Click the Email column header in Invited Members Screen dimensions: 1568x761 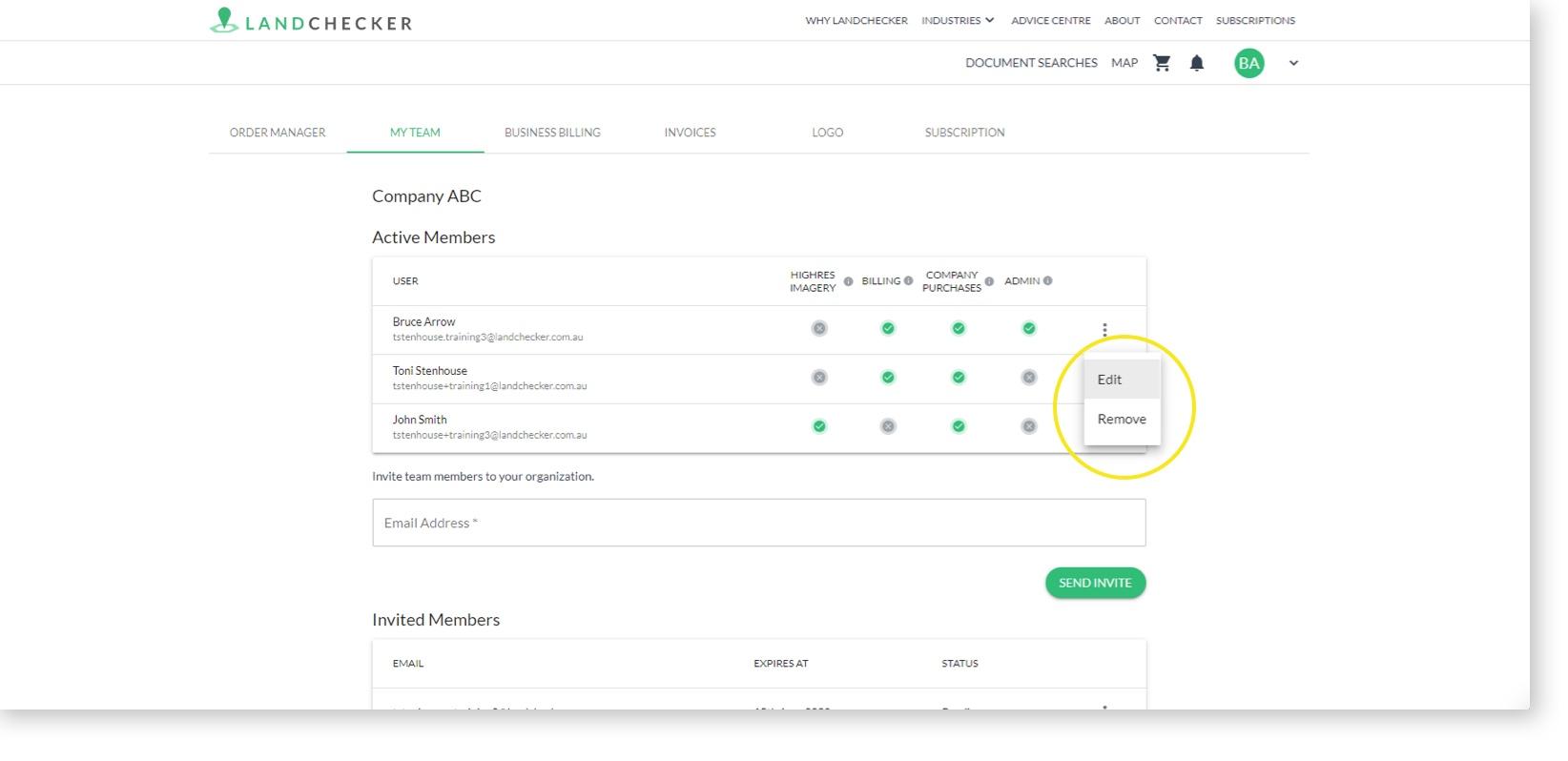coord(407,664)
